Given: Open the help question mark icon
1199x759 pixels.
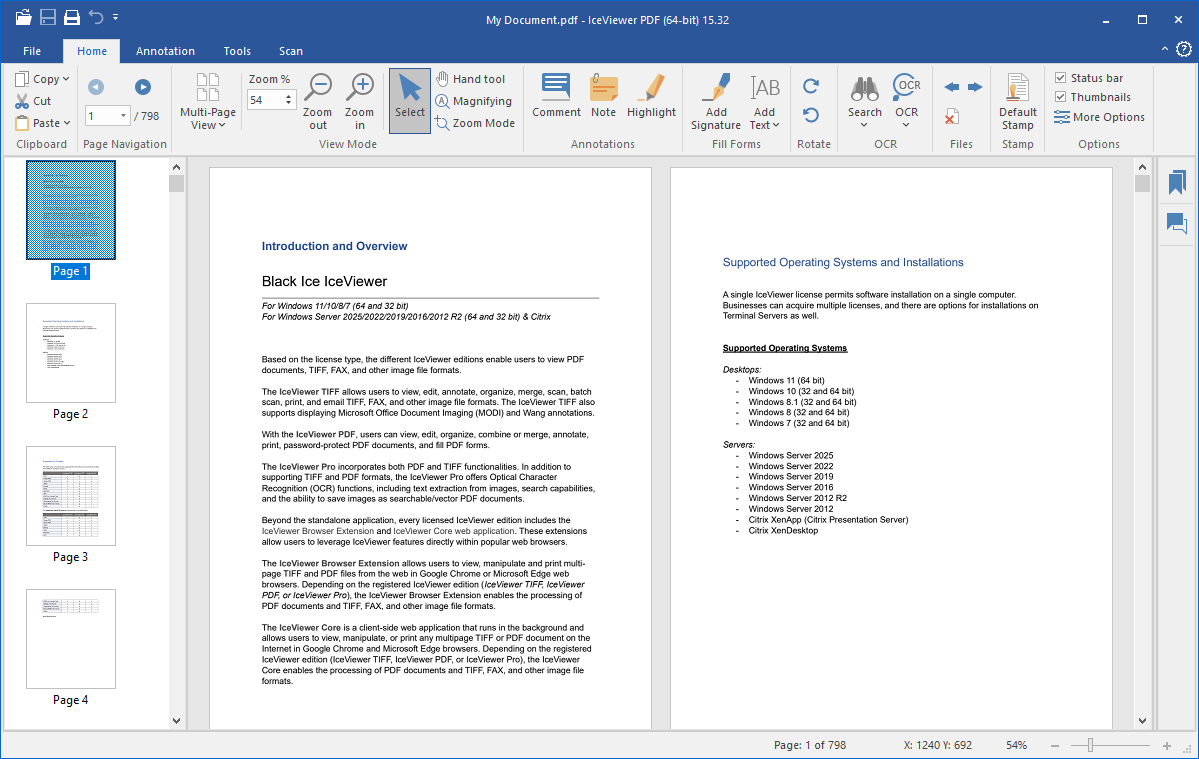Looking at the screenshot, I should [x=1184, y=50].
